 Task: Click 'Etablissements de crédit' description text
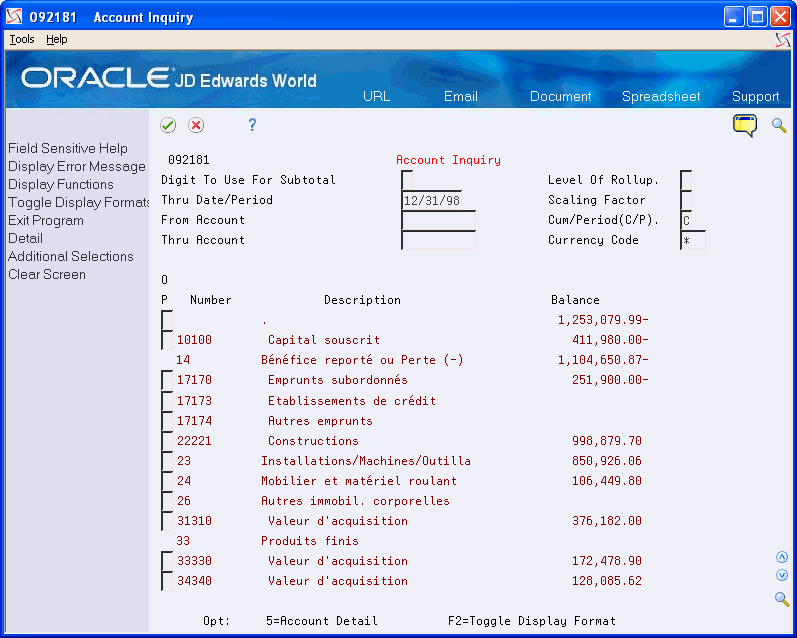coord(352,401)
